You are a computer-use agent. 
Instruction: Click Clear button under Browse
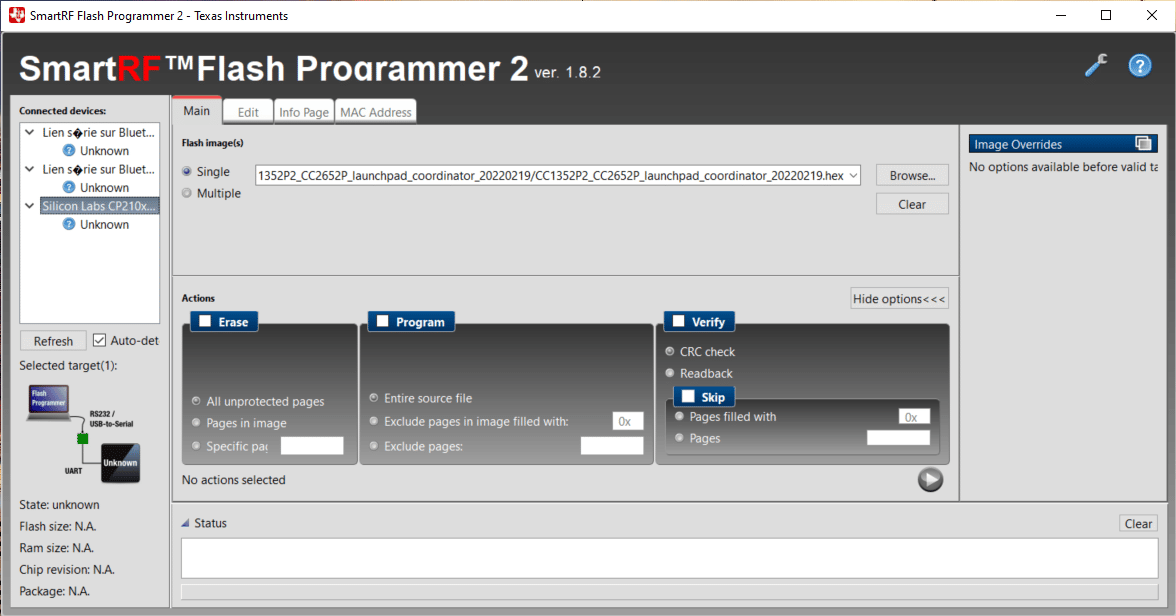[912, 204]
